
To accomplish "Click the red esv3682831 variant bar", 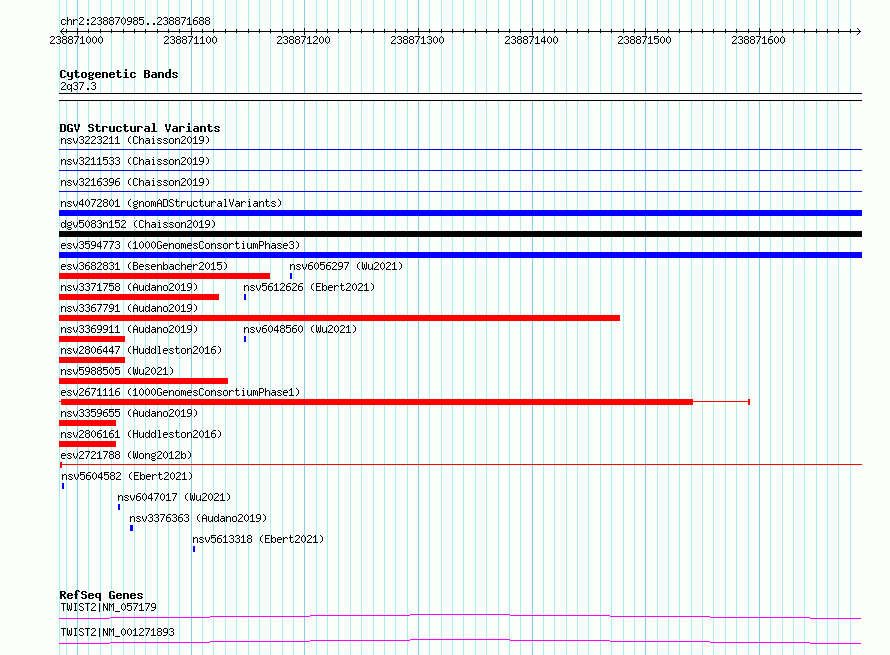I will [165, 276].
